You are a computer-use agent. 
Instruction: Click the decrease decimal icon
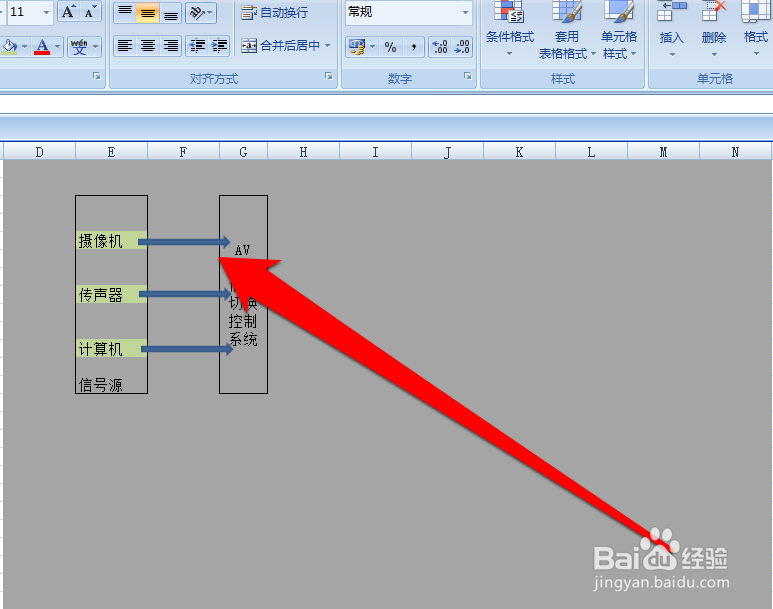[462, 47]
